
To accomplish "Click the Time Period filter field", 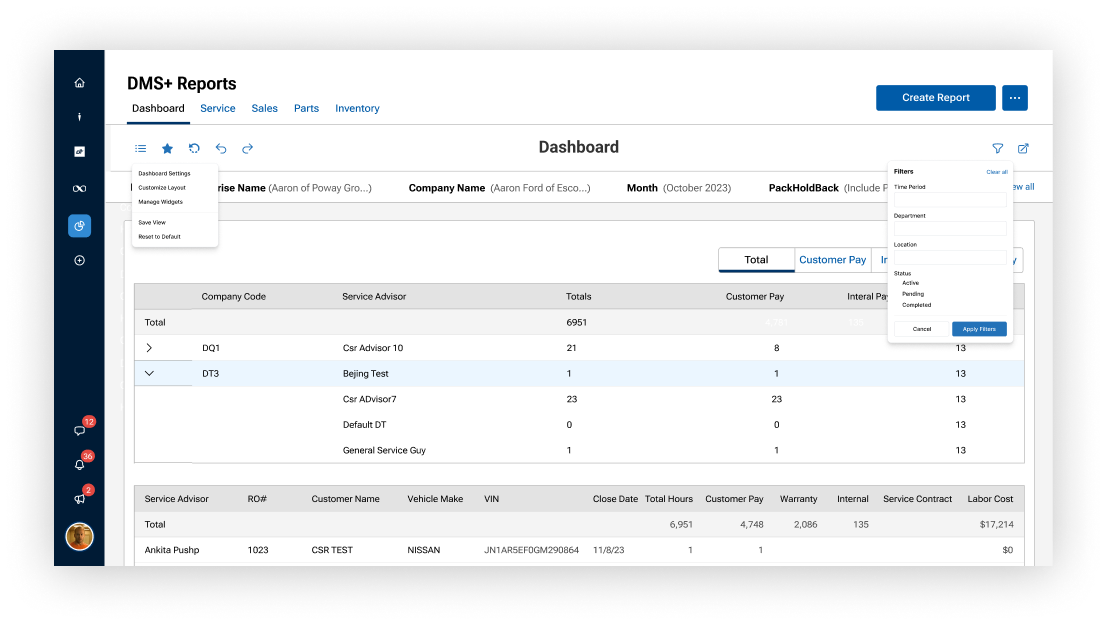I will tap(950, 200).
